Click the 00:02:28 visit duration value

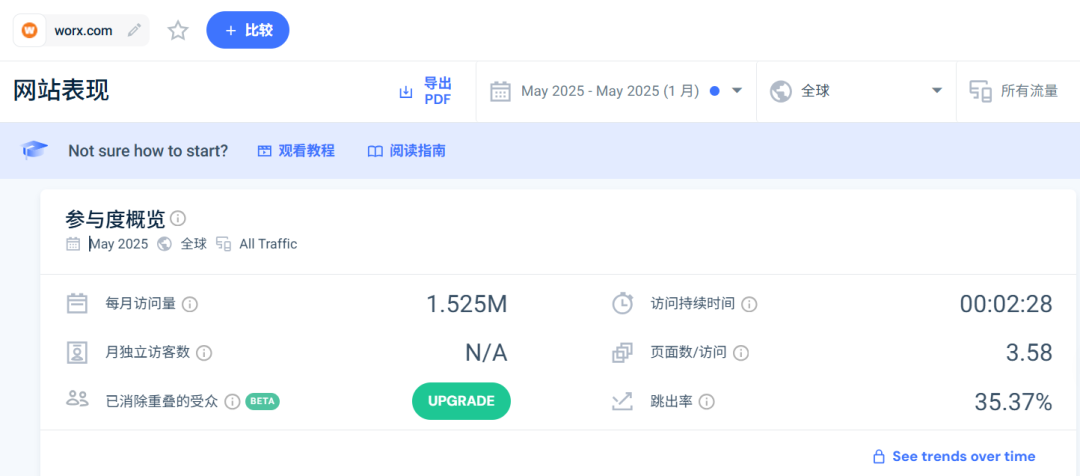coord(1006,304)
